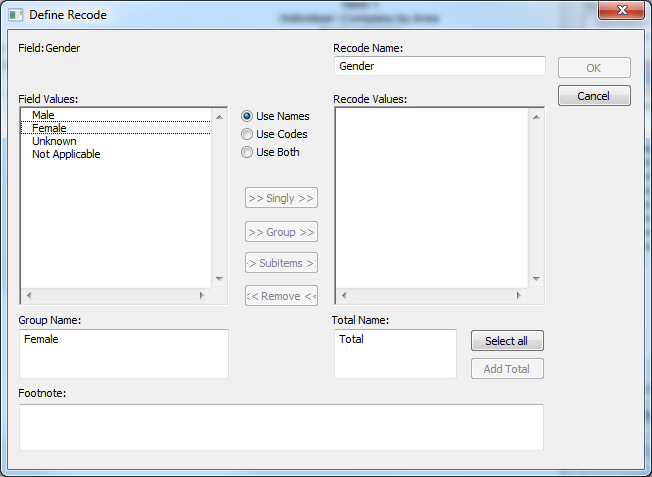Select Female in Field Values list
Viewport: 652px width, 477px height.
coord(49,128)
